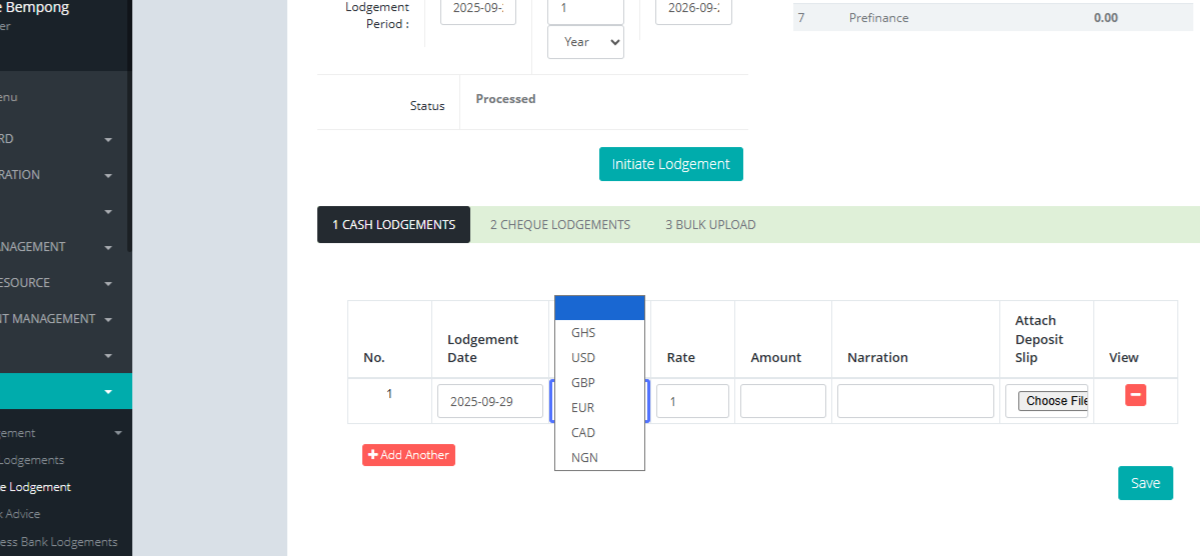Click the red remove row minus icon
1200x556 pixels.
click(1135, 395)
